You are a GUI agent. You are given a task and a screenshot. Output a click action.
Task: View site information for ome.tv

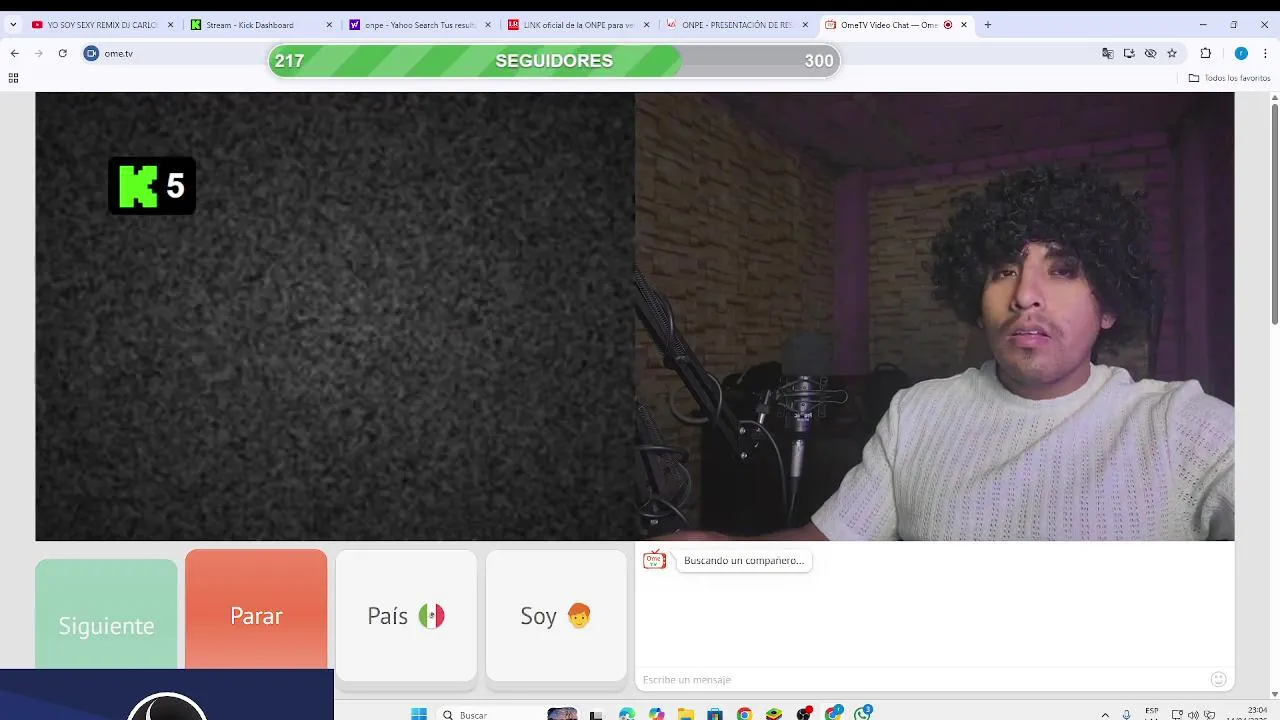coord(91,53)
